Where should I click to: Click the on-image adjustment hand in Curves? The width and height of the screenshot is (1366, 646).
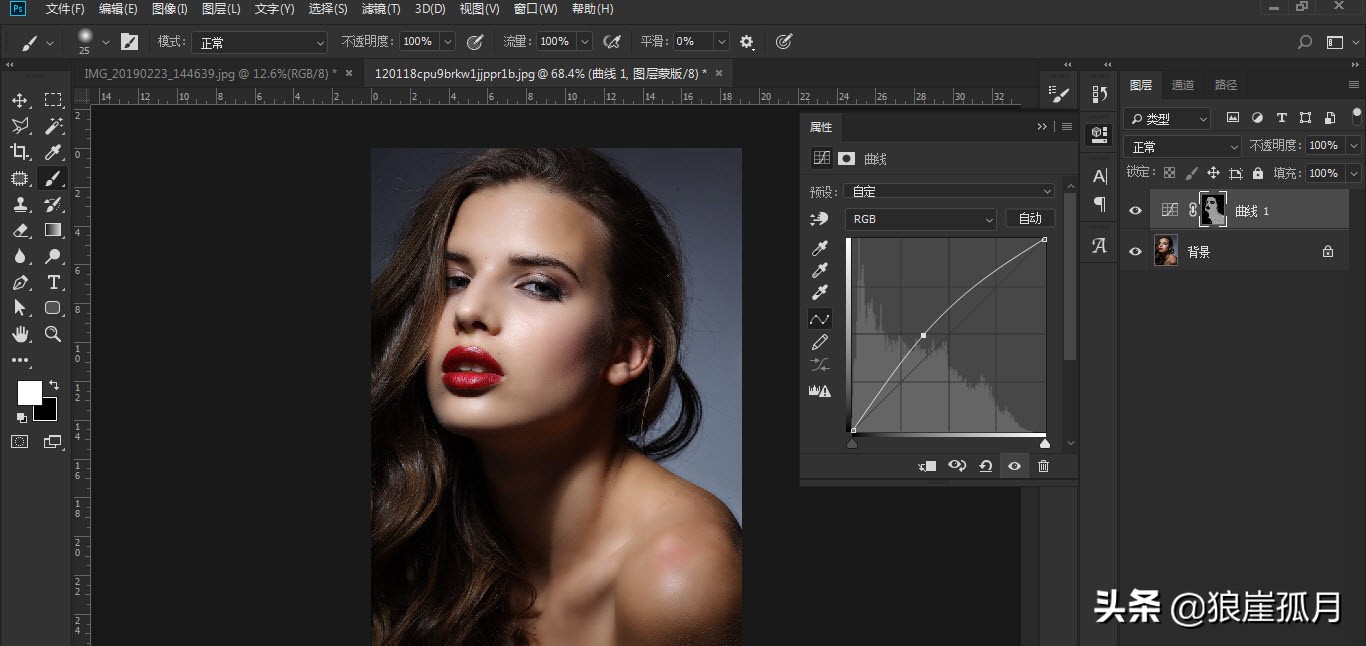click(820, 219)
